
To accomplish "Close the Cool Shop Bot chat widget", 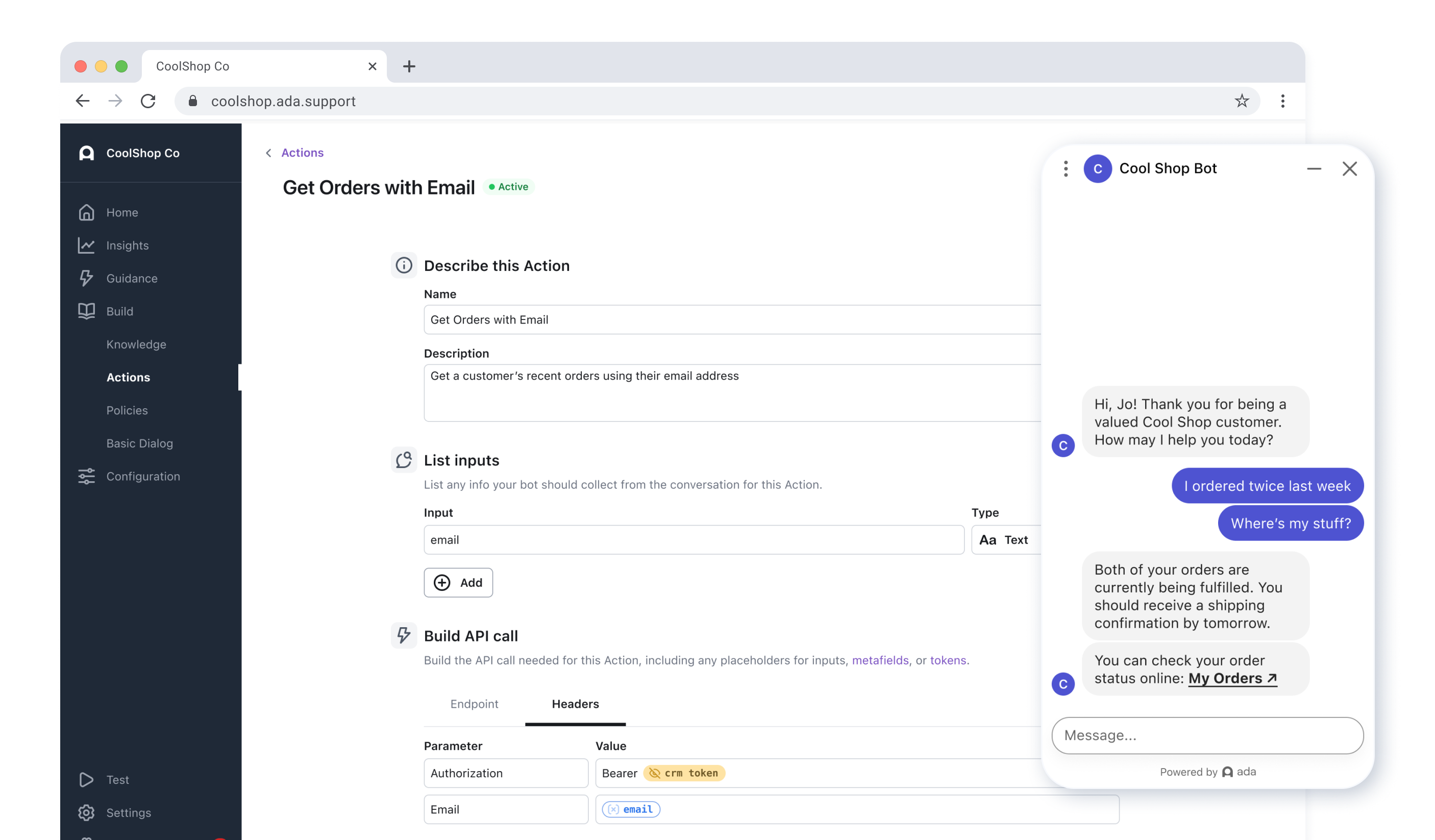I will 1350,168.
